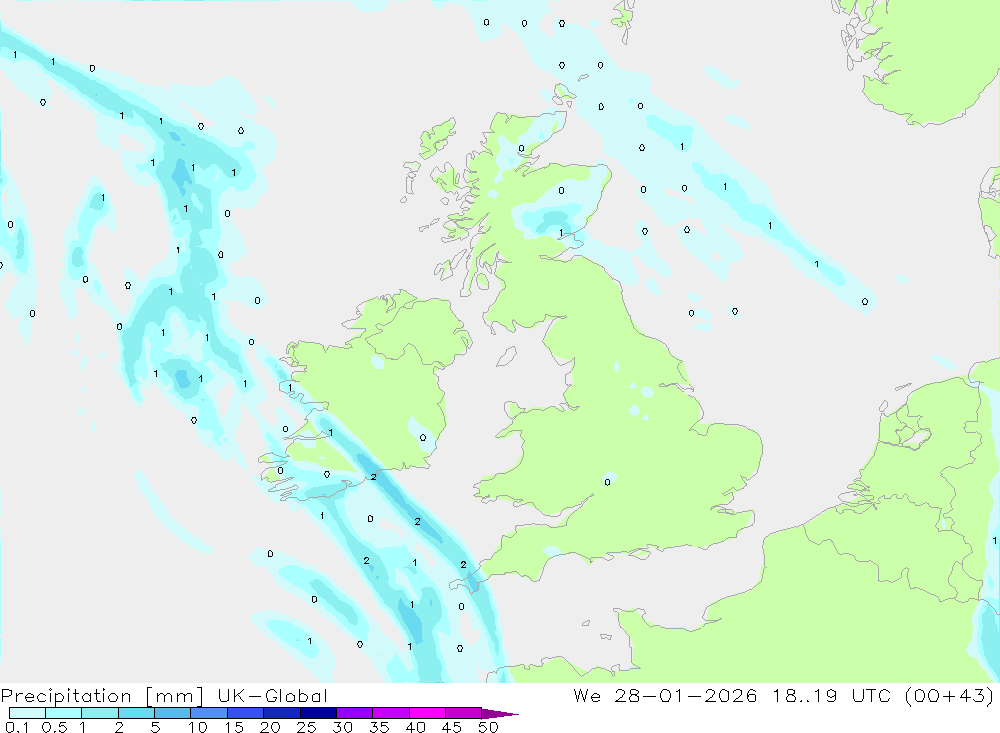Screen dimensions: 1000x733
Task: Click the 'Precipitation [mm]' title text
Action: point(102,697)
